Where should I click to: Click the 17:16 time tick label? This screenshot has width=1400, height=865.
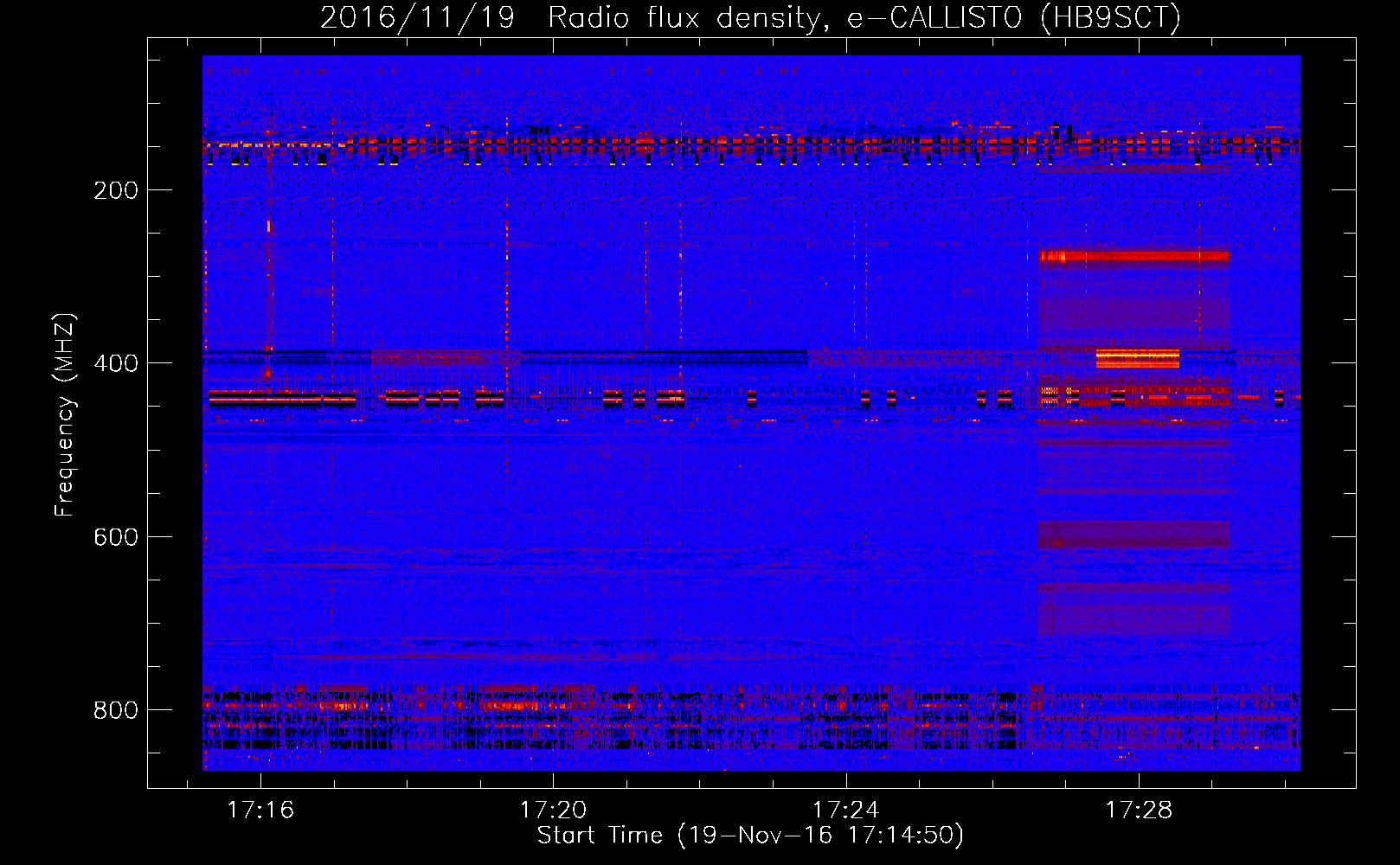pos(260,810)
